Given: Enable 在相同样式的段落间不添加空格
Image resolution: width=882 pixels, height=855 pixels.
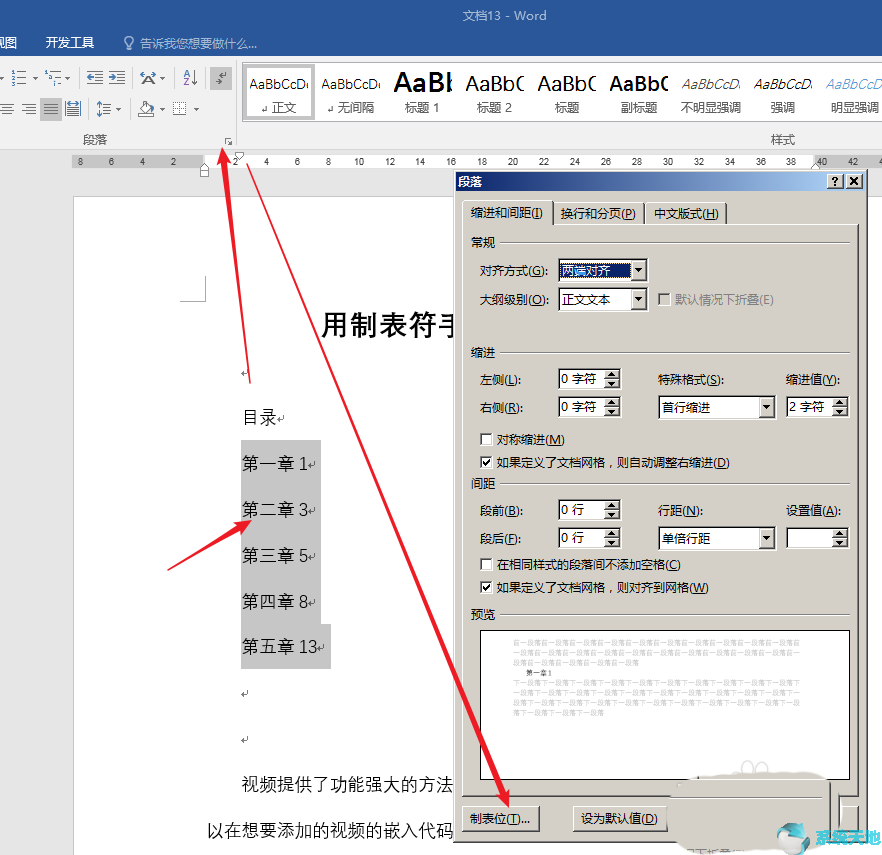Looking at the screenshot, I should 486,563.
